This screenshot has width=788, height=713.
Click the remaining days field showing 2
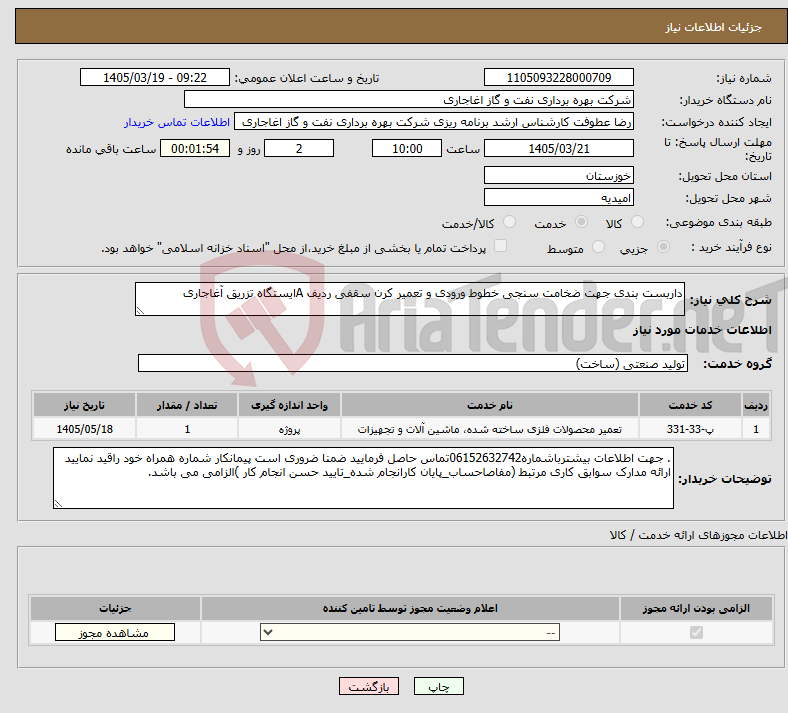299,148
